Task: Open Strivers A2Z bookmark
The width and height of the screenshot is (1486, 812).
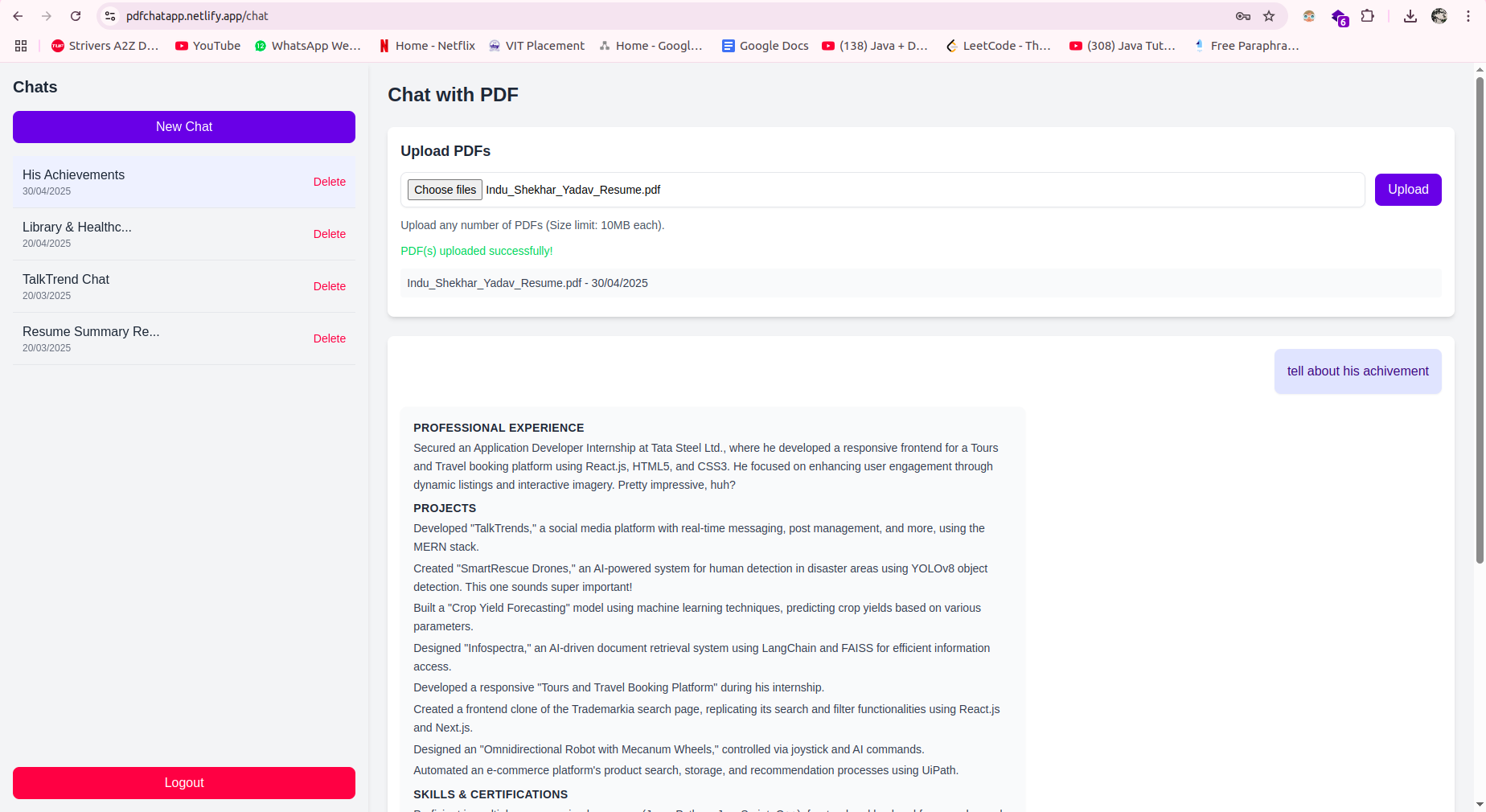Action: click(x=105, y=46)
